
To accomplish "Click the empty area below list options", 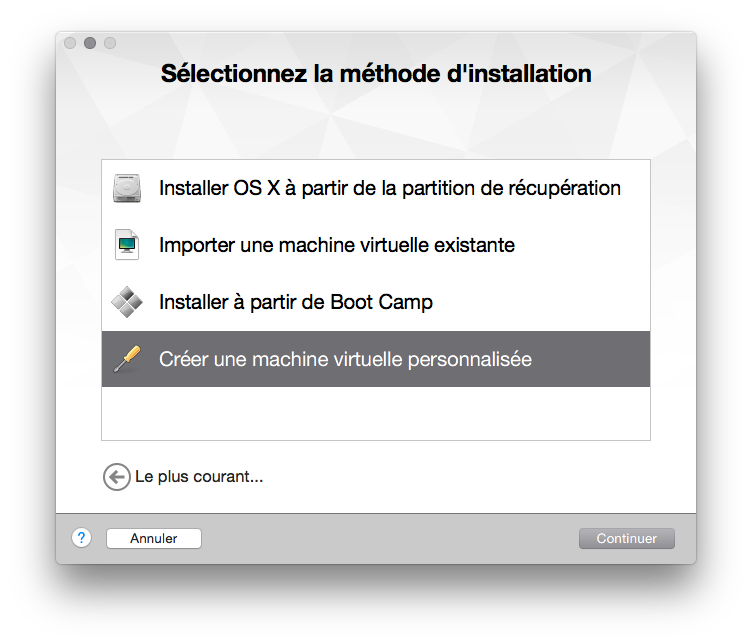I will click(x=376, y=413).
